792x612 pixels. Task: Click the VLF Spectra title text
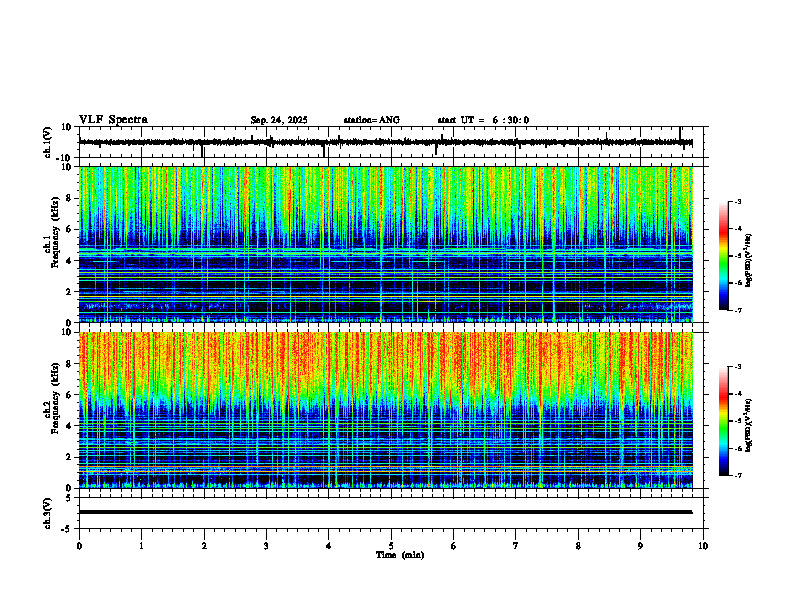pos(113,120)
